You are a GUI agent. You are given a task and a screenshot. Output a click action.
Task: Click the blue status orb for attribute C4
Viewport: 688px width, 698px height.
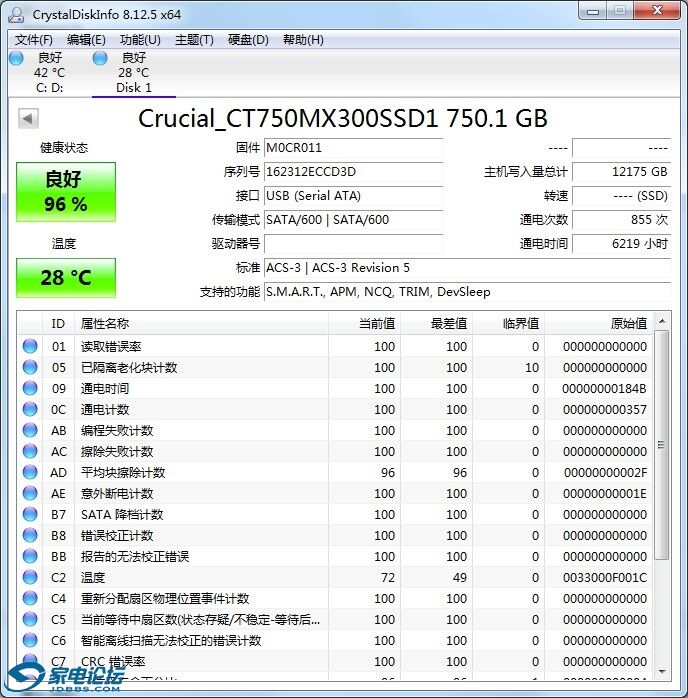[30, 598]
